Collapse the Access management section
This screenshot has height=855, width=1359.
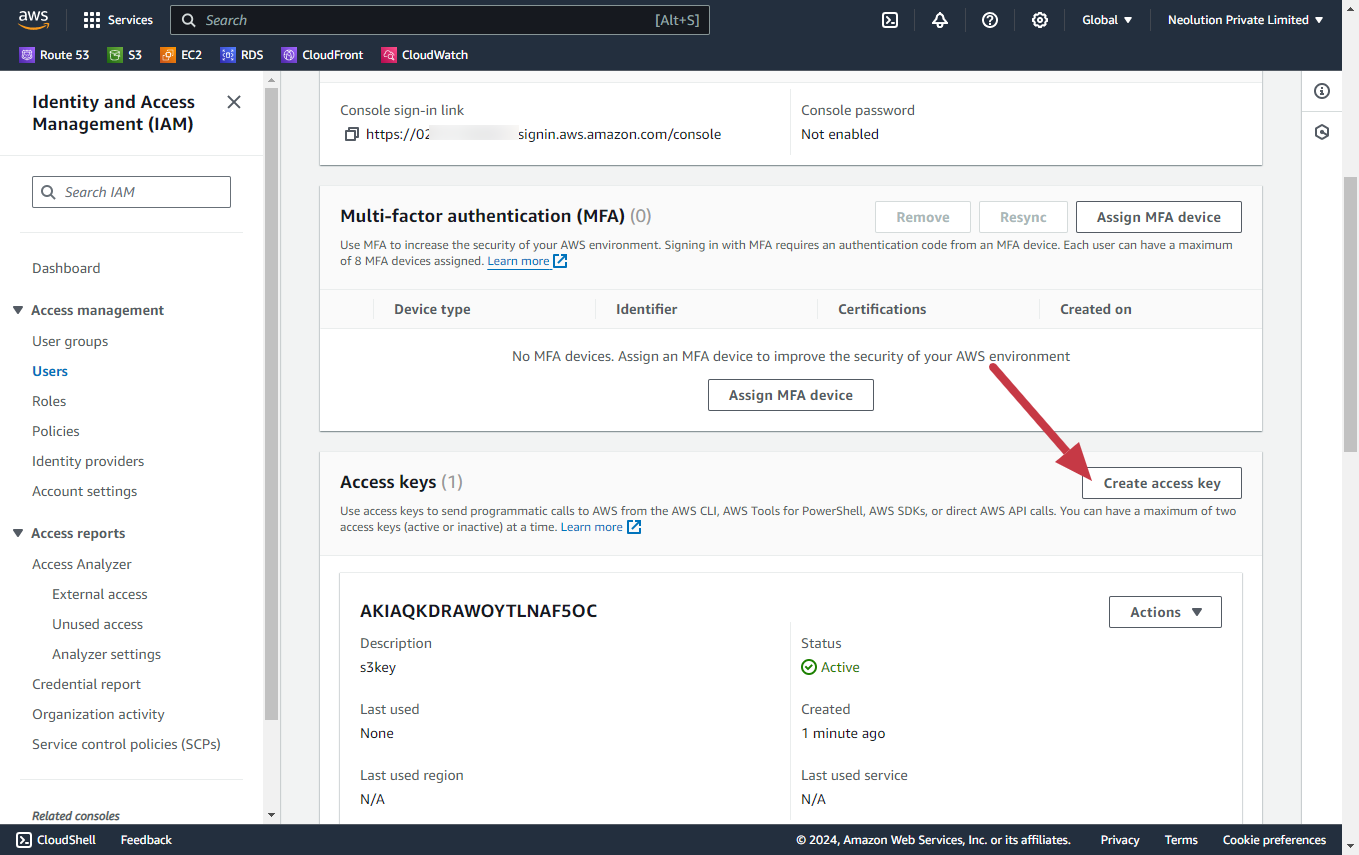click(18, 310)
